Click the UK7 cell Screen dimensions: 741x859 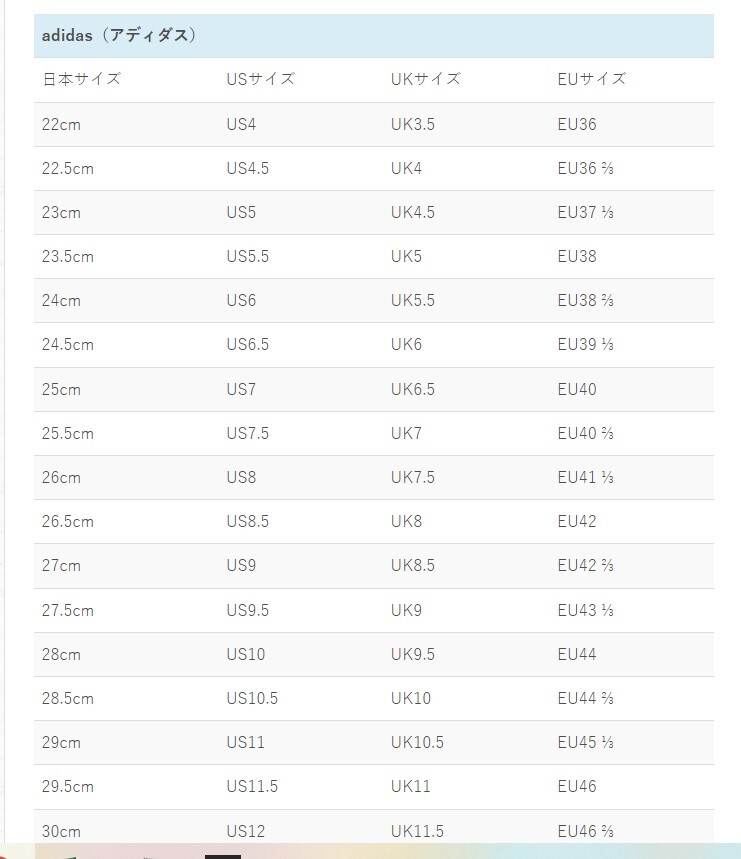406,433
